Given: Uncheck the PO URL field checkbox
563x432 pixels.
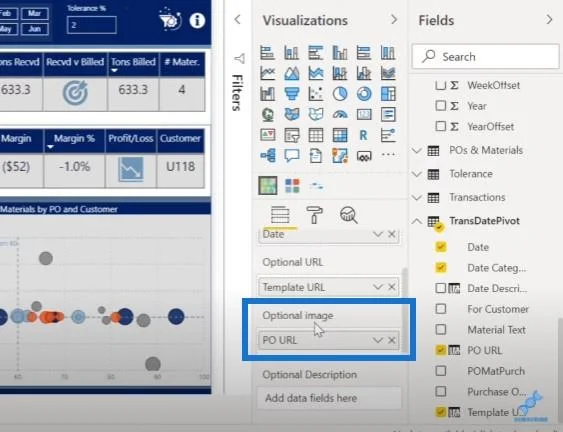Looking at the screenshot, I should 441,350.
